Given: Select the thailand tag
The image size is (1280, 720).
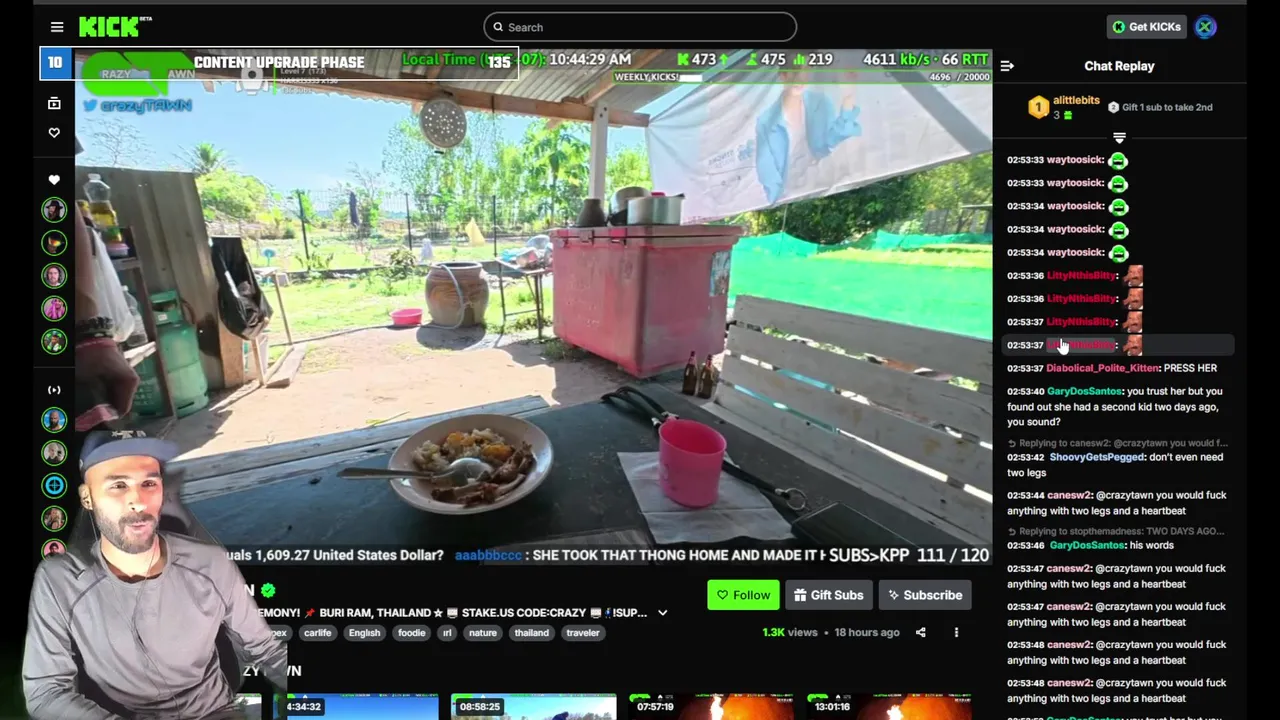Looking at the screenshot, I should [531, 633].
